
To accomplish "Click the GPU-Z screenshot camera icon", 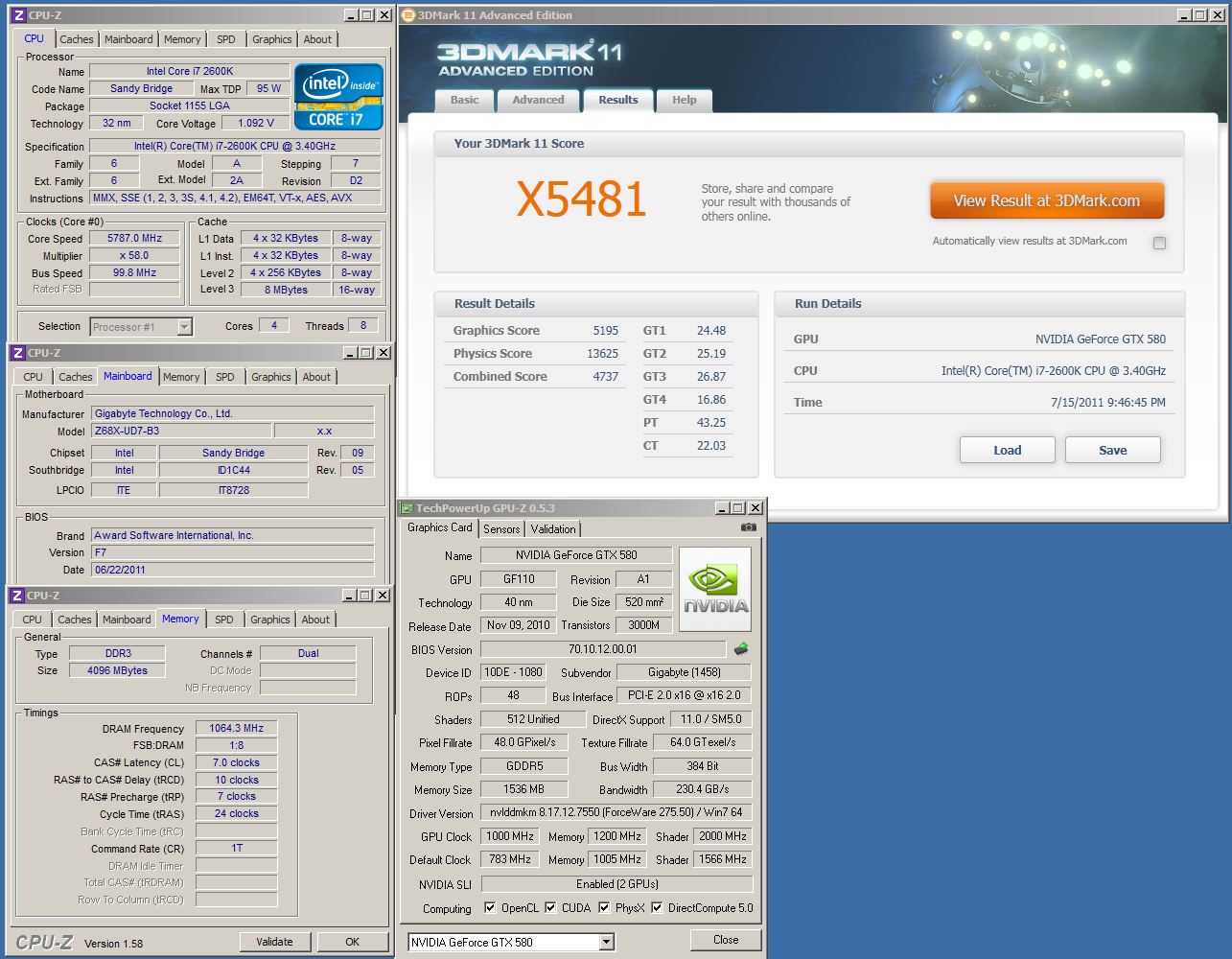I will coord(749,527).
